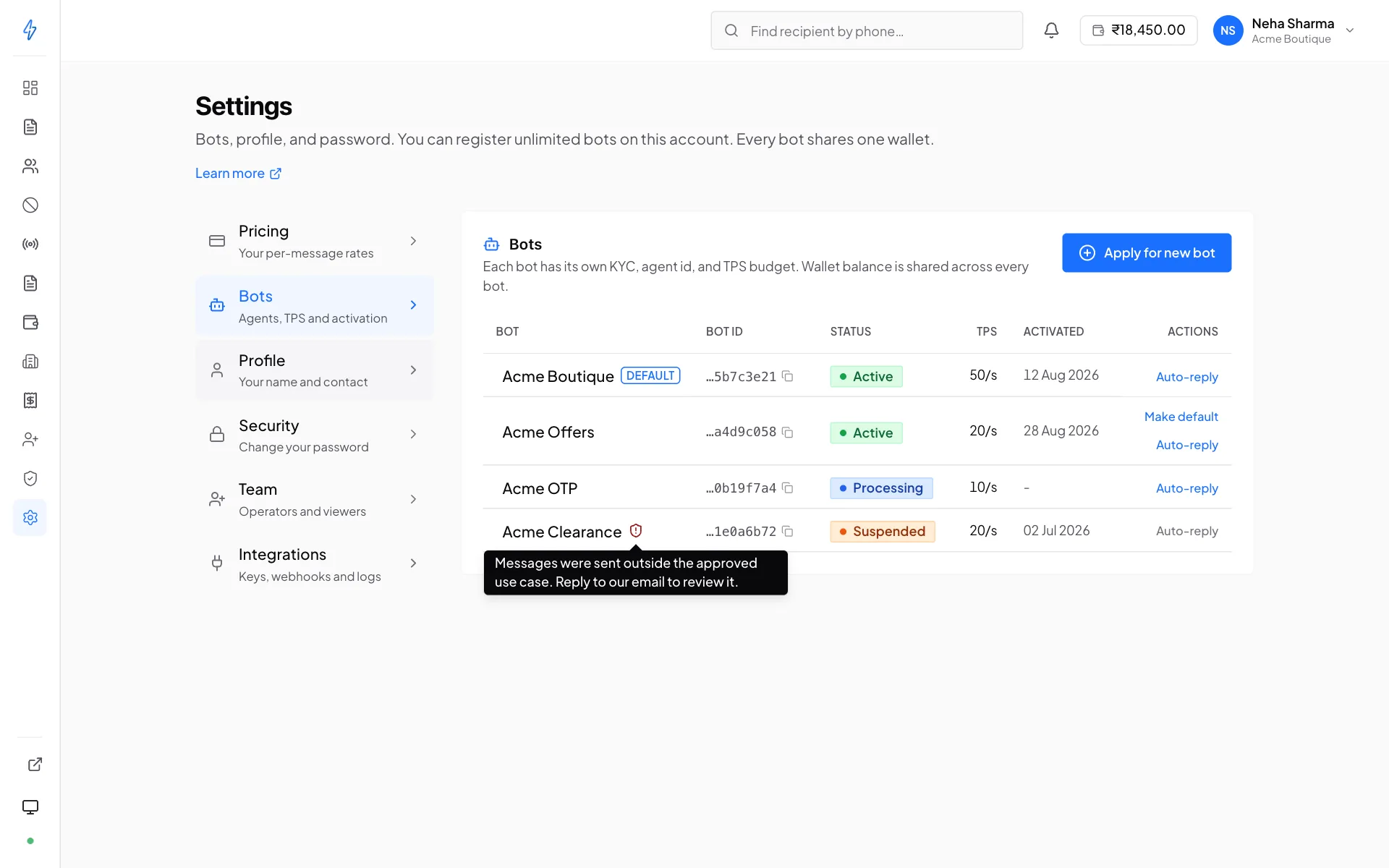Copy bot ID …5b7c3e21
The image size is (1389, 868).
pyautogui.click(x=788, y=376)
